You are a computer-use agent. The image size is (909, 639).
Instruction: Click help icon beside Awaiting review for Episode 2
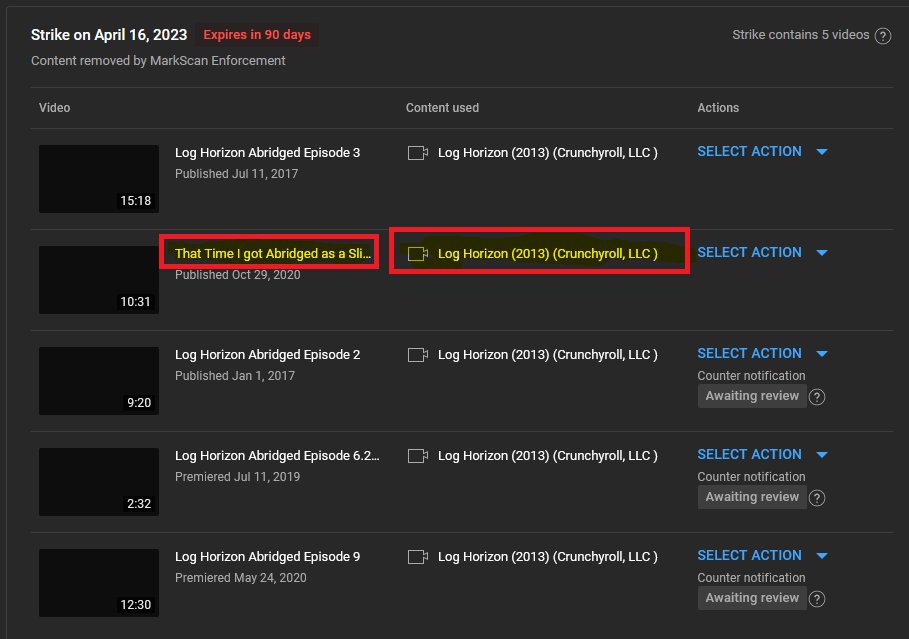pos(817,397)
